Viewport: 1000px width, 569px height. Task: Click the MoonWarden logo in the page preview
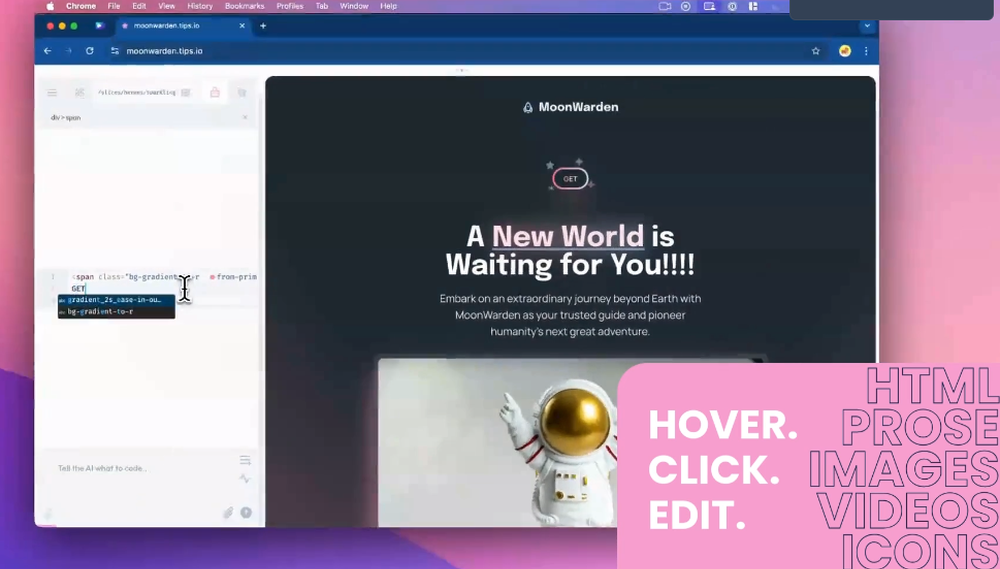point(571,107)
